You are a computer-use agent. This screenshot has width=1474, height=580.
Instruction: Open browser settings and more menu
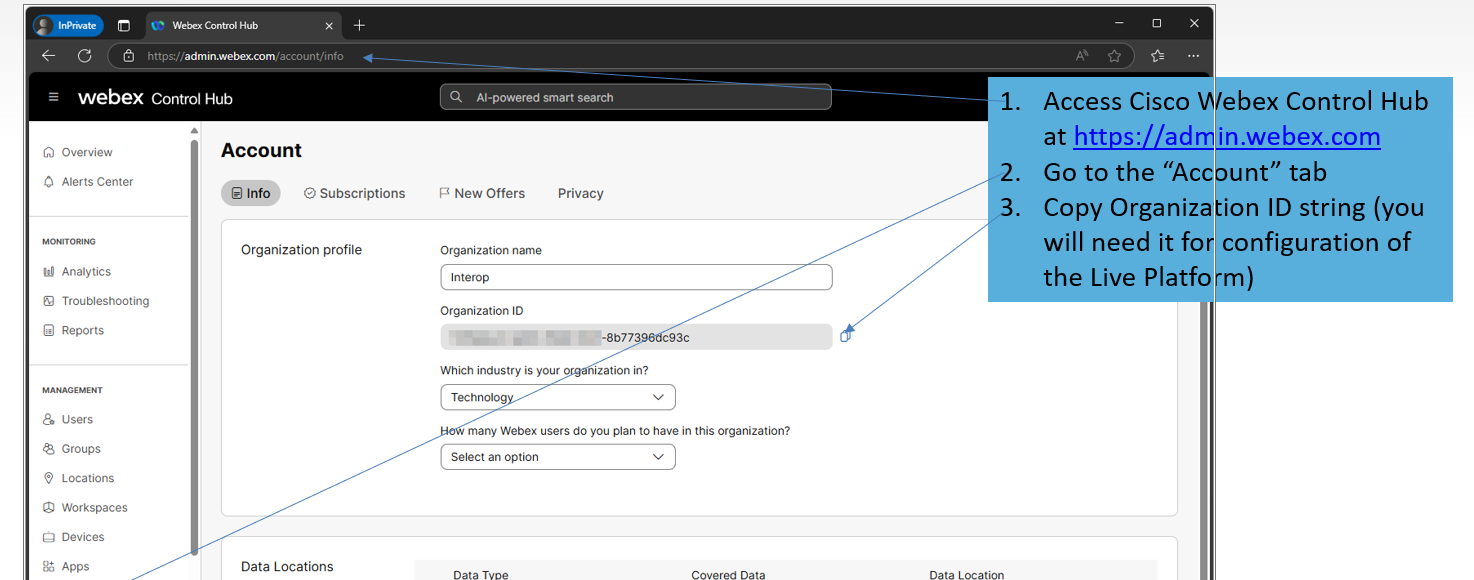point(1193,56)
